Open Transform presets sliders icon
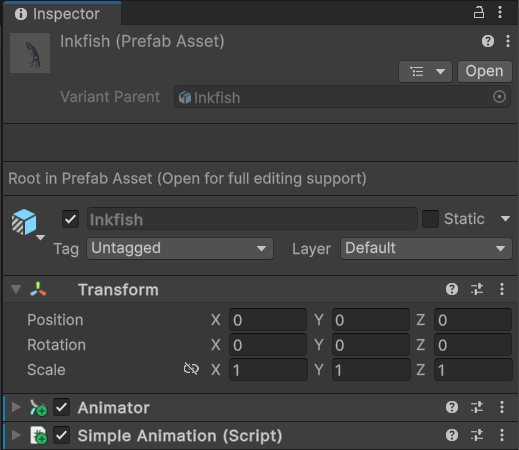This screenshot has height=450, width=519. (x=477, y=289)
